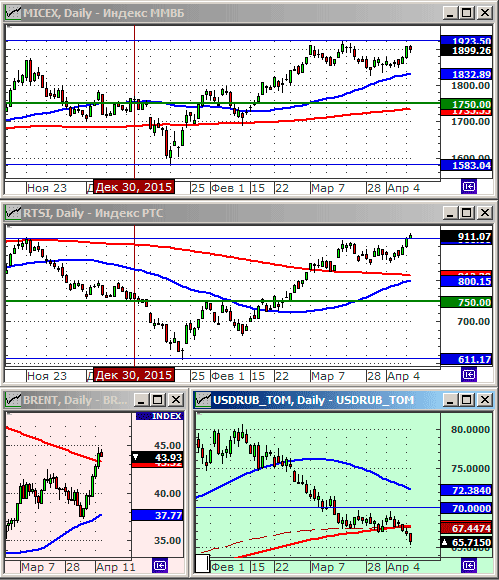499x580 pixels.
Task: Click the INDEX label in BRENT chart
Action: tap(159, 416)
